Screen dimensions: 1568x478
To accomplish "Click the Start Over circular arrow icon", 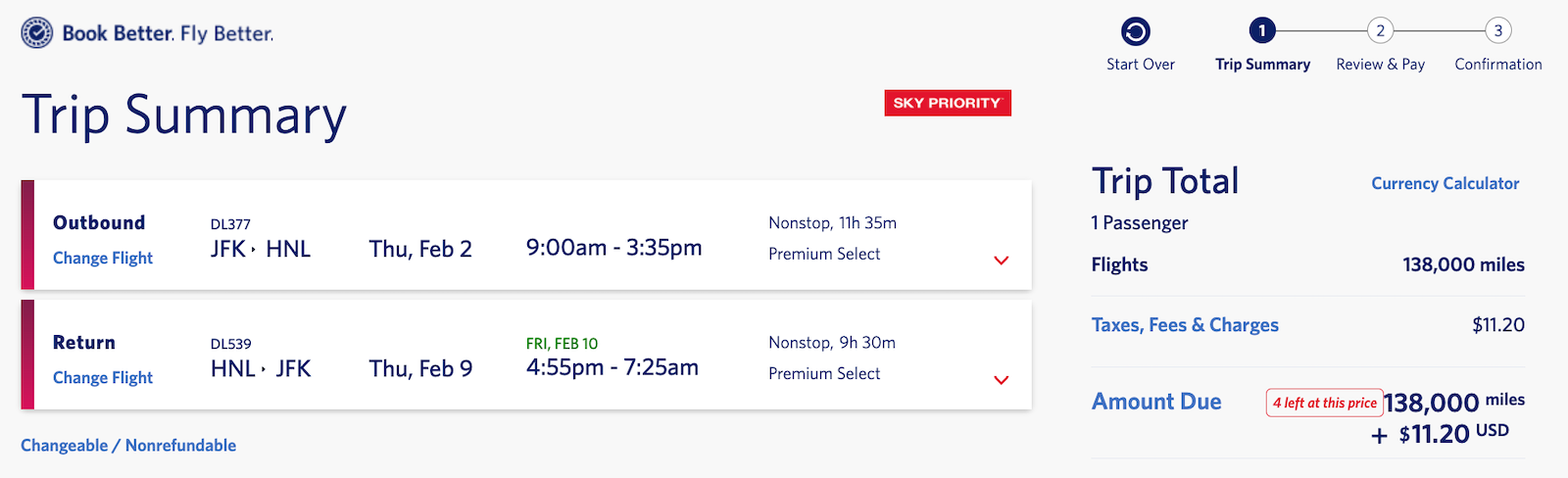I will pyautogui.click(x=1136, y=32).
